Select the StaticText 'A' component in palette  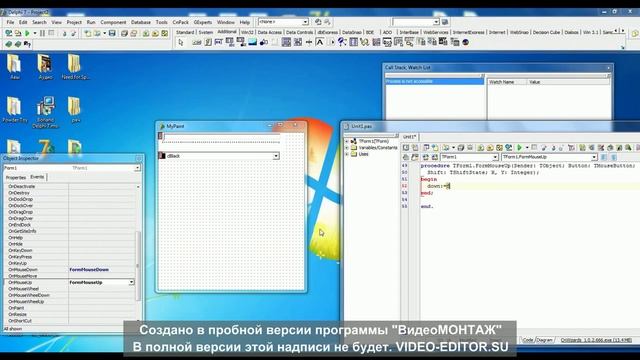(x=320, y=42)
